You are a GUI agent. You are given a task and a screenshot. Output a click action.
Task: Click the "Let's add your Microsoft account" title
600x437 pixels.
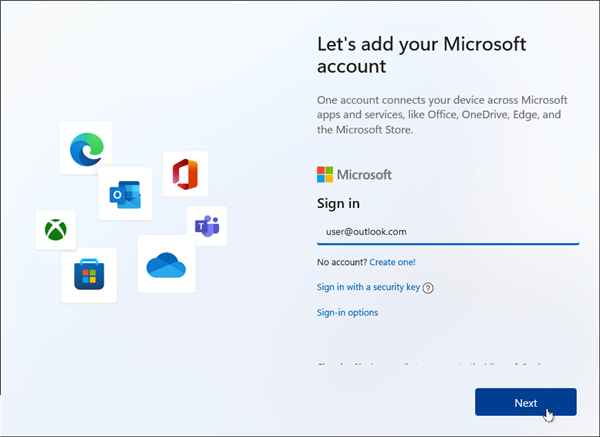(x=422, y=55)
